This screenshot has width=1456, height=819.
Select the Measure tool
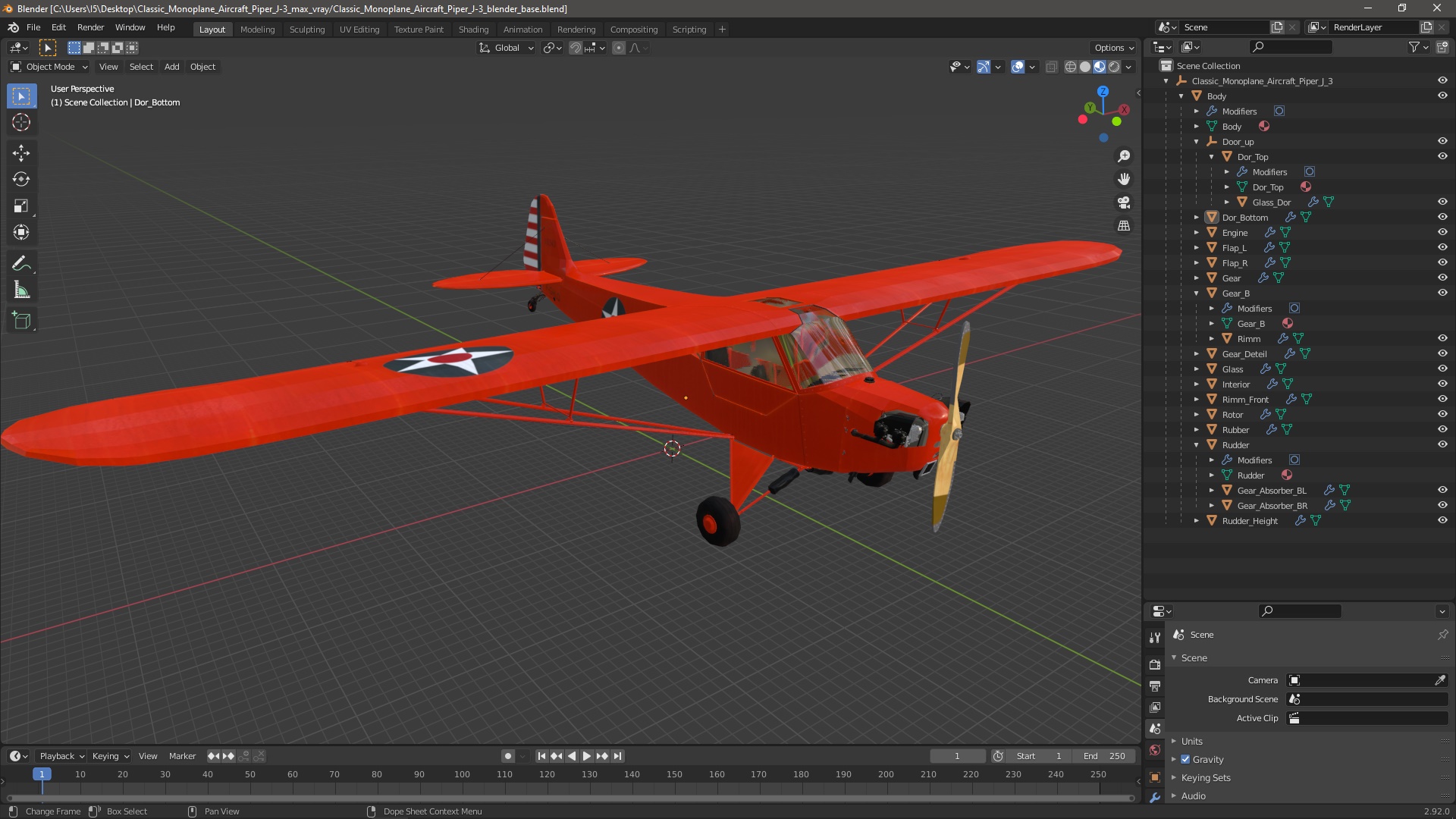[21, 290]
